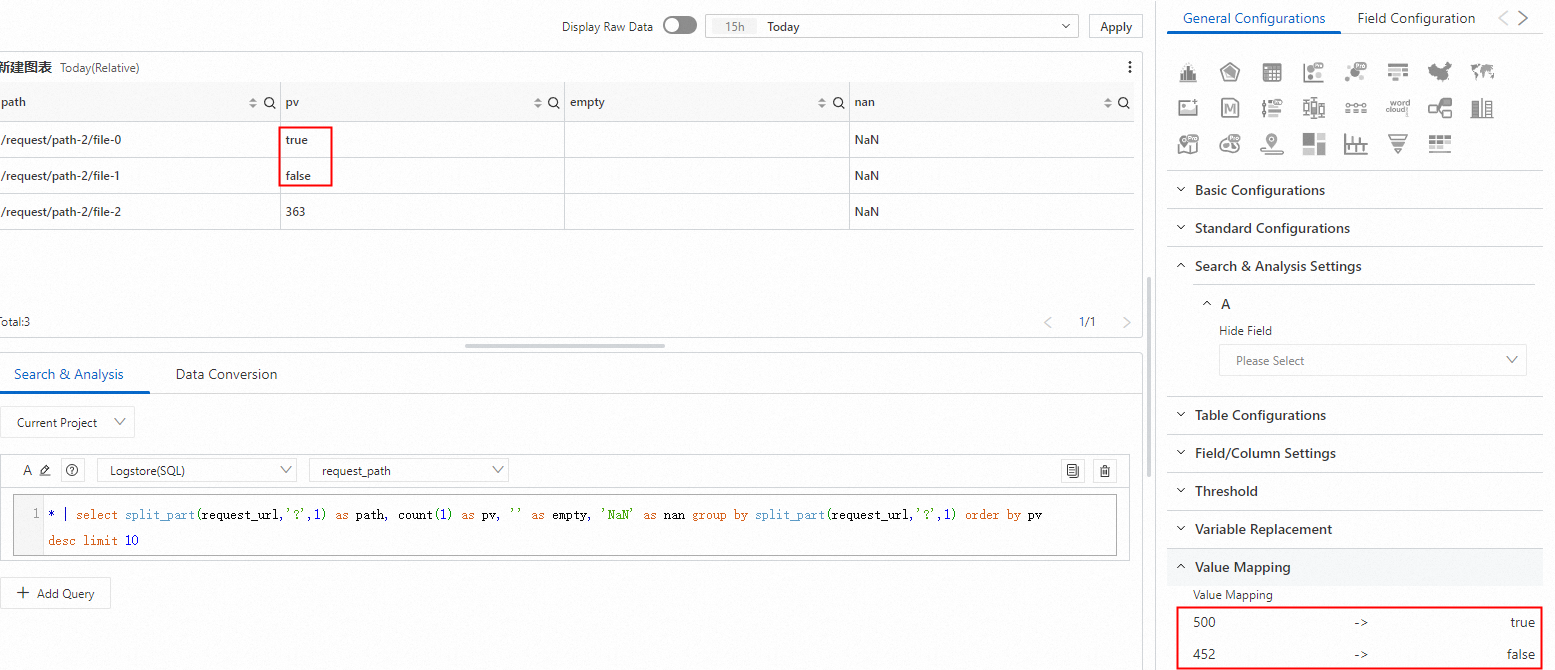
Task: Pick the bubble chart Pro icon
Action: (x=1356, y=72)
